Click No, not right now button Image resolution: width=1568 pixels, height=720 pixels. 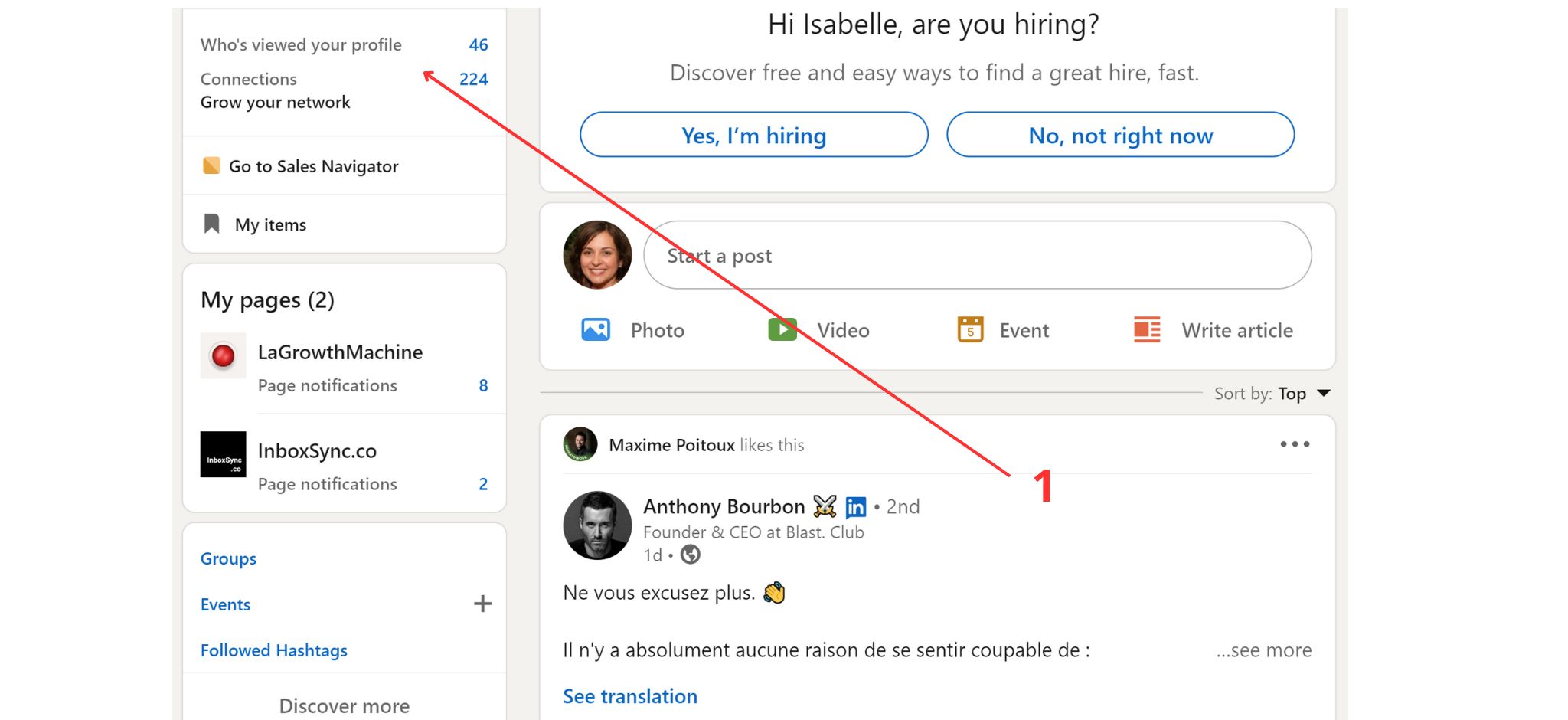coord(1121,135)
